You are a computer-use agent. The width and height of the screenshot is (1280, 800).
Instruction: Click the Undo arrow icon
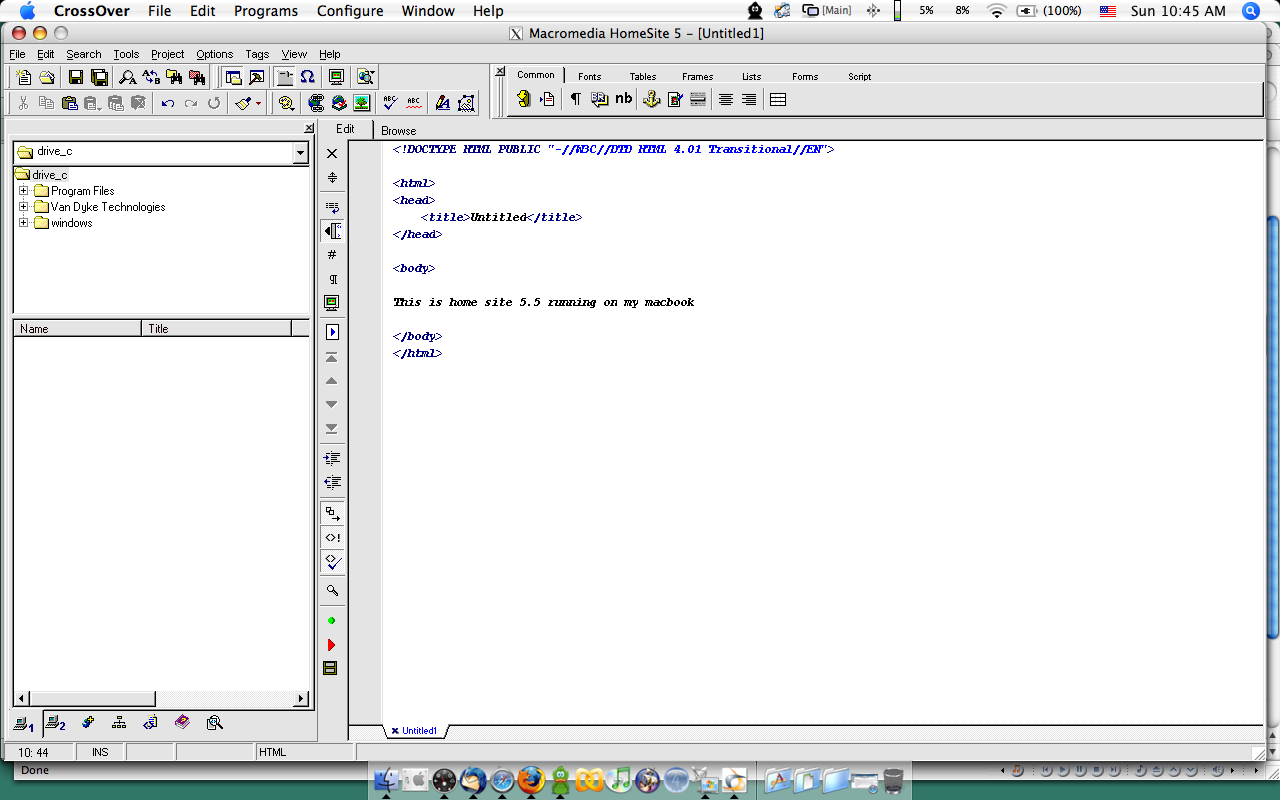tap(167, 103)
